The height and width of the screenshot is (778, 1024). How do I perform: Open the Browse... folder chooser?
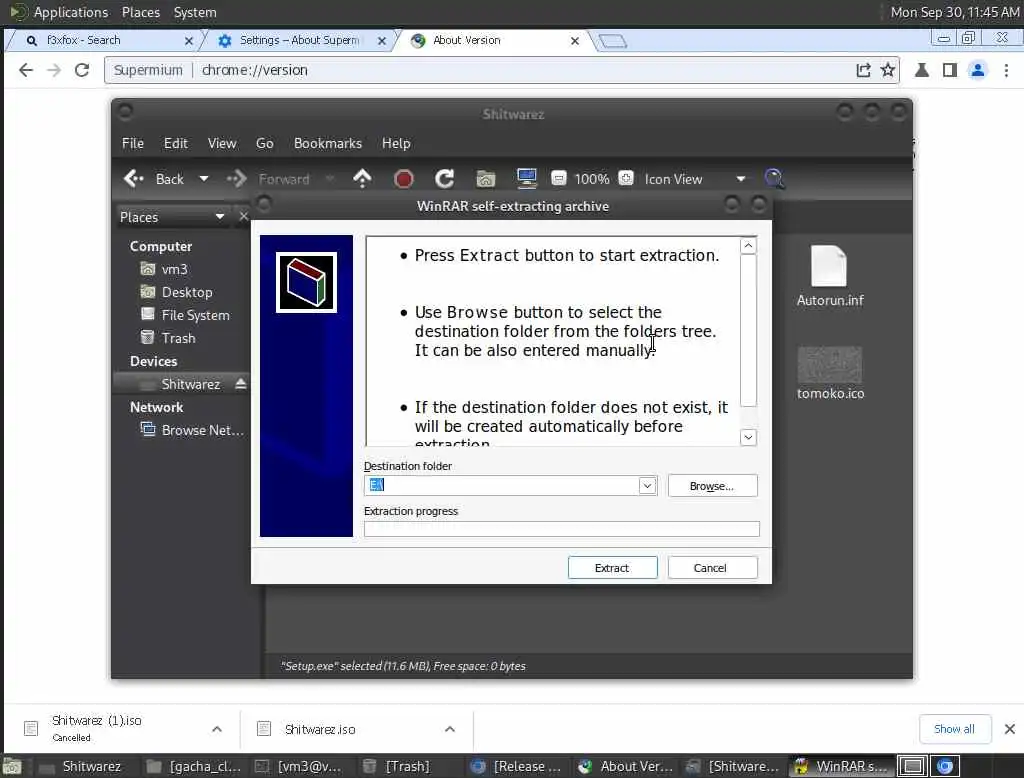tap(712, 486)
